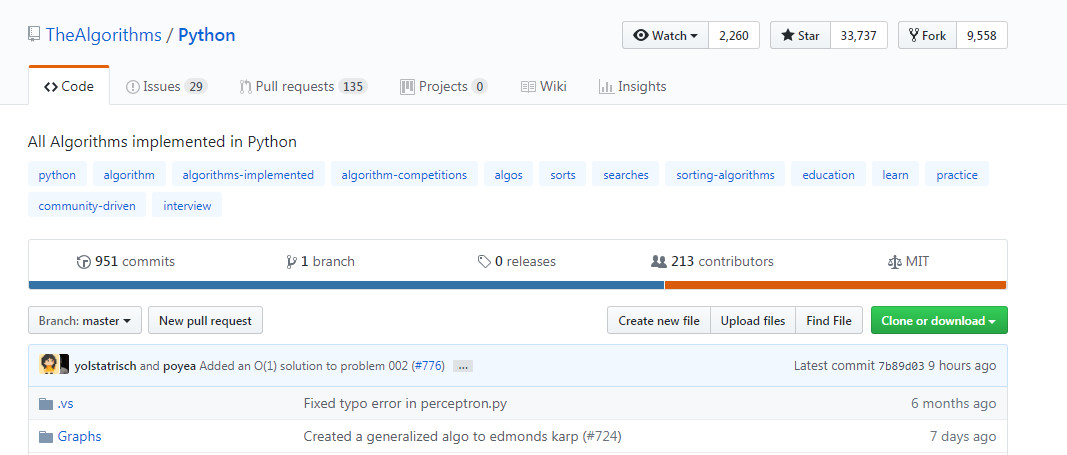
Task: Click the learn topic tag
Action: point(896,175)
